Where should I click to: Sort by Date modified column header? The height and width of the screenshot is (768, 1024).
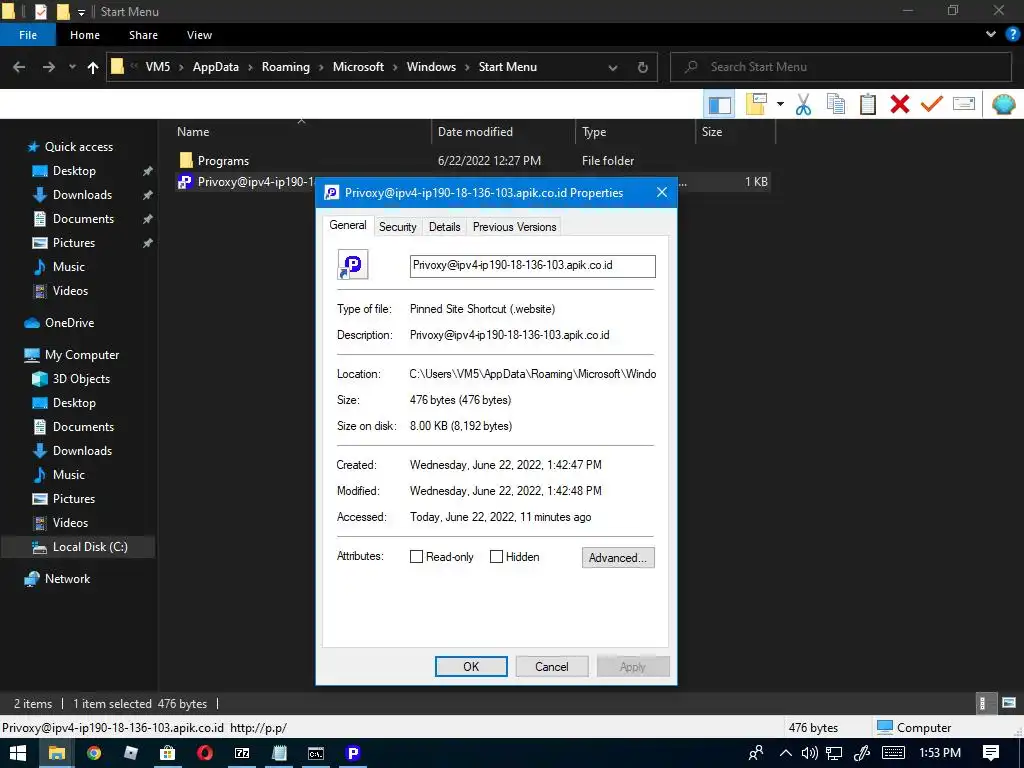[x=503, y=132]
